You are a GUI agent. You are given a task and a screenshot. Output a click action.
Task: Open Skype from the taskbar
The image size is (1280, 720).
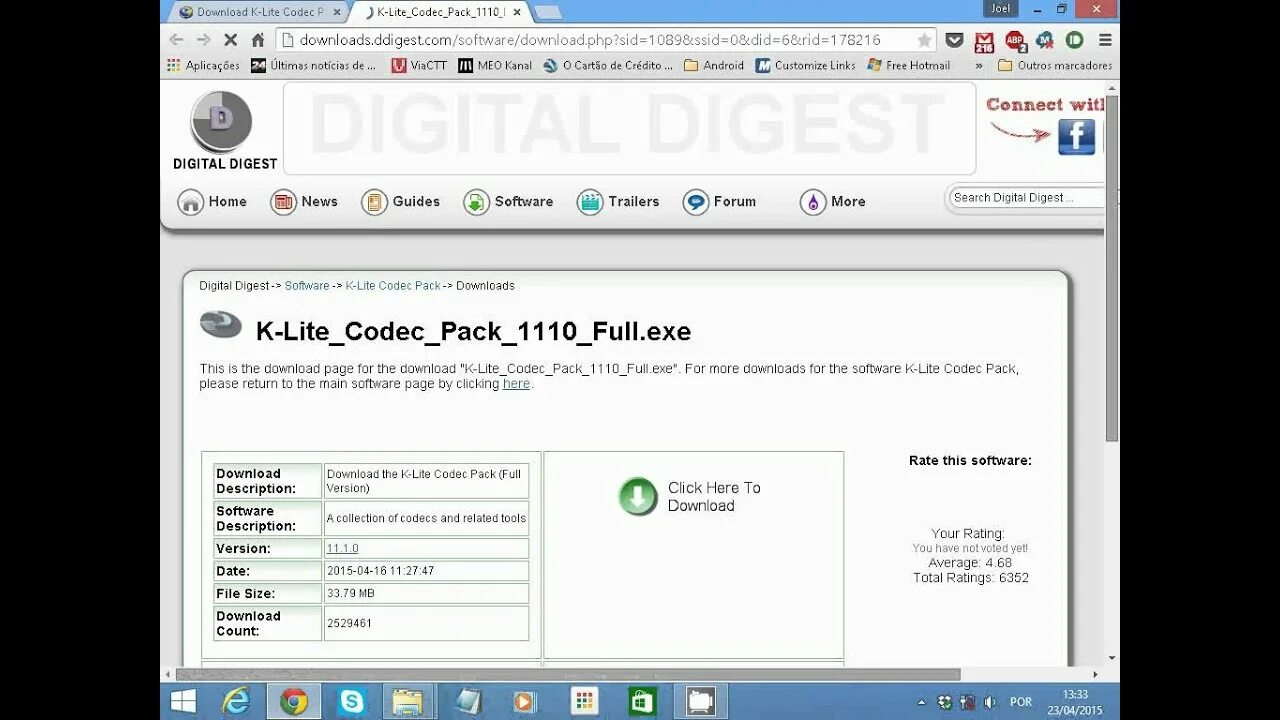[x=352, y=702]
